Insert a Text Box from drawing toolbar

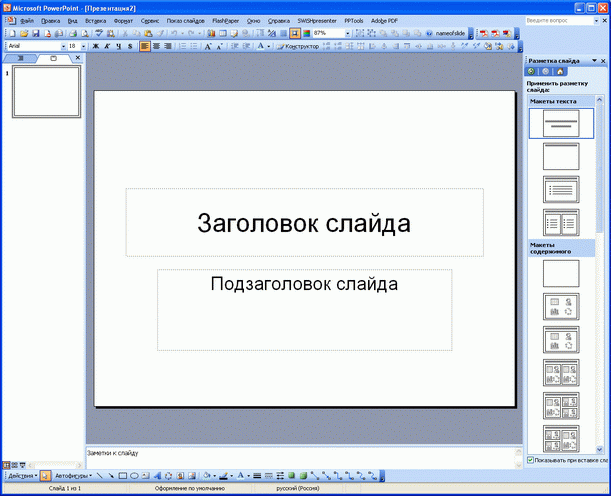click(x=146, y=476)
